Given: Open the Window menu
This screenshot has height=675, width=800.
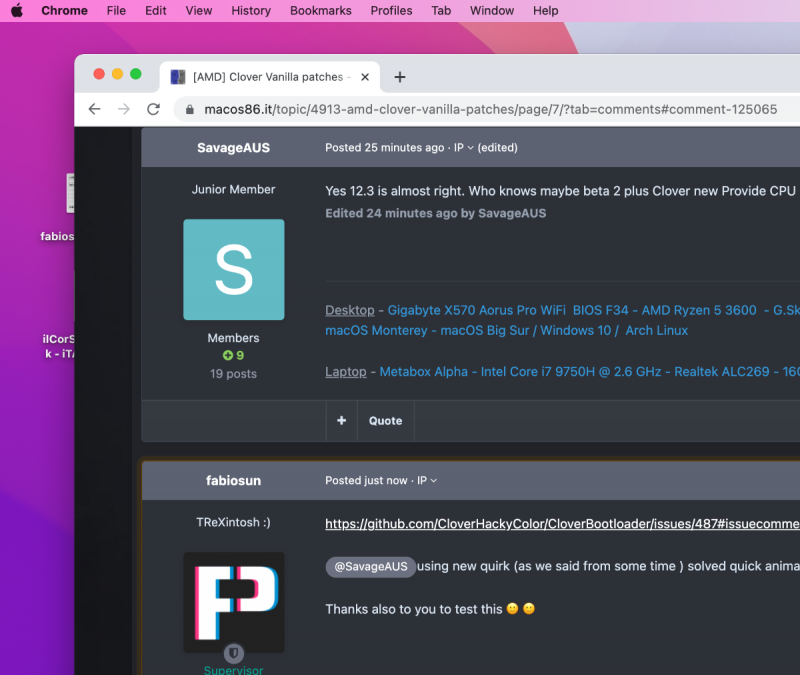Looking at the screenshot, I should click(x=492, y=11).
